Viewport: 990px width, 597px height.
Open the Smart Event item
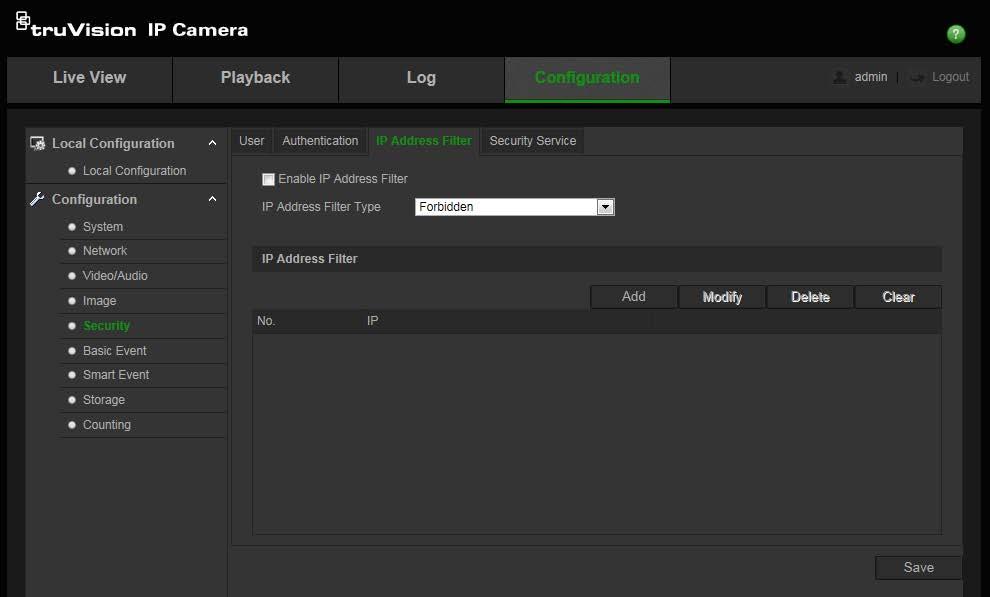click(x=116, y=375)
